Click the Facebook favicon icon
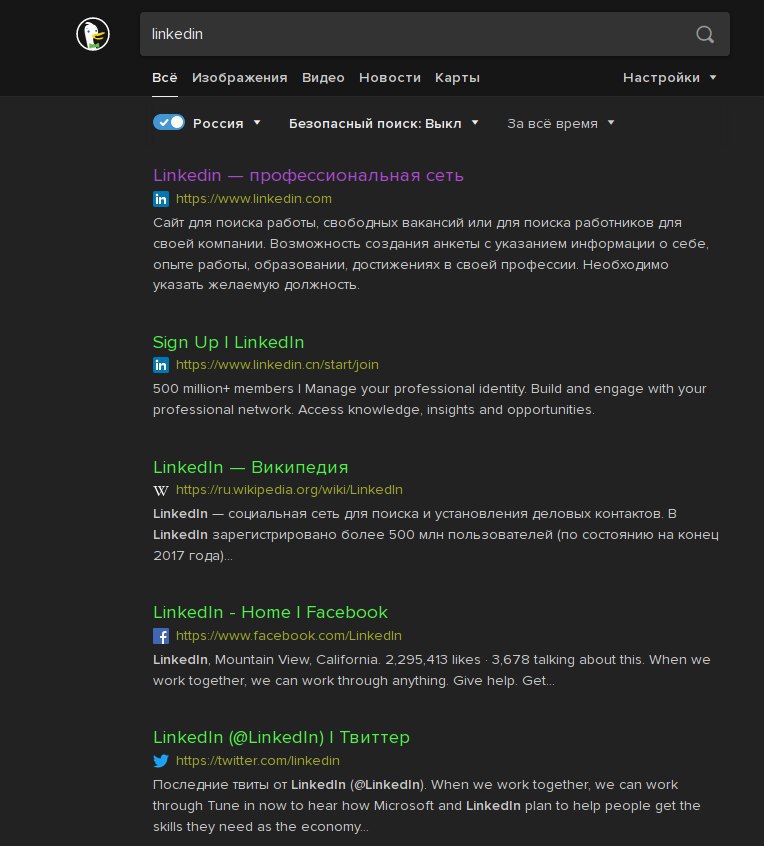Screen dimensions: 764x846 (161, 636)
